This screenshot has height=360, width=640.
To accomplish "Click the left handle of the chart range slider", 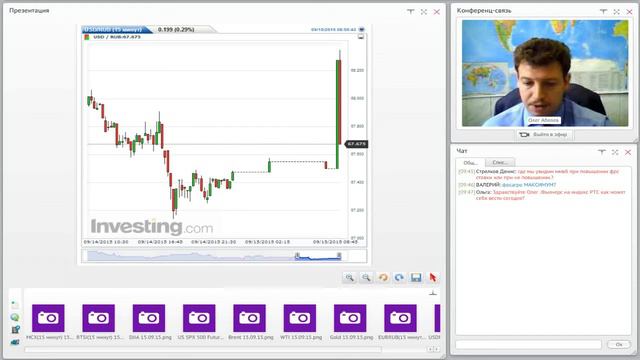I will coord(297,256).
